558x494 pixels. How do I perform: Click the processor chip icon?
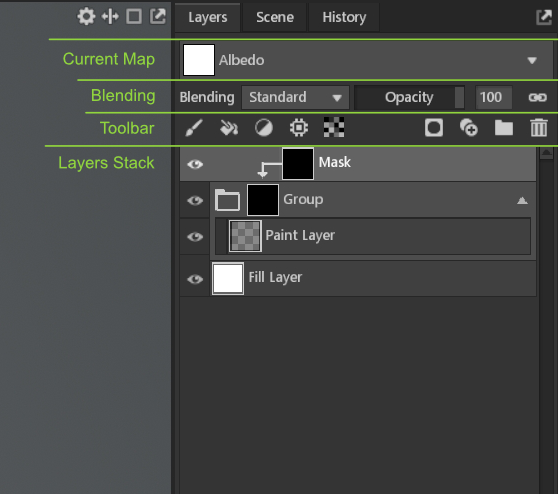point(299,128)
